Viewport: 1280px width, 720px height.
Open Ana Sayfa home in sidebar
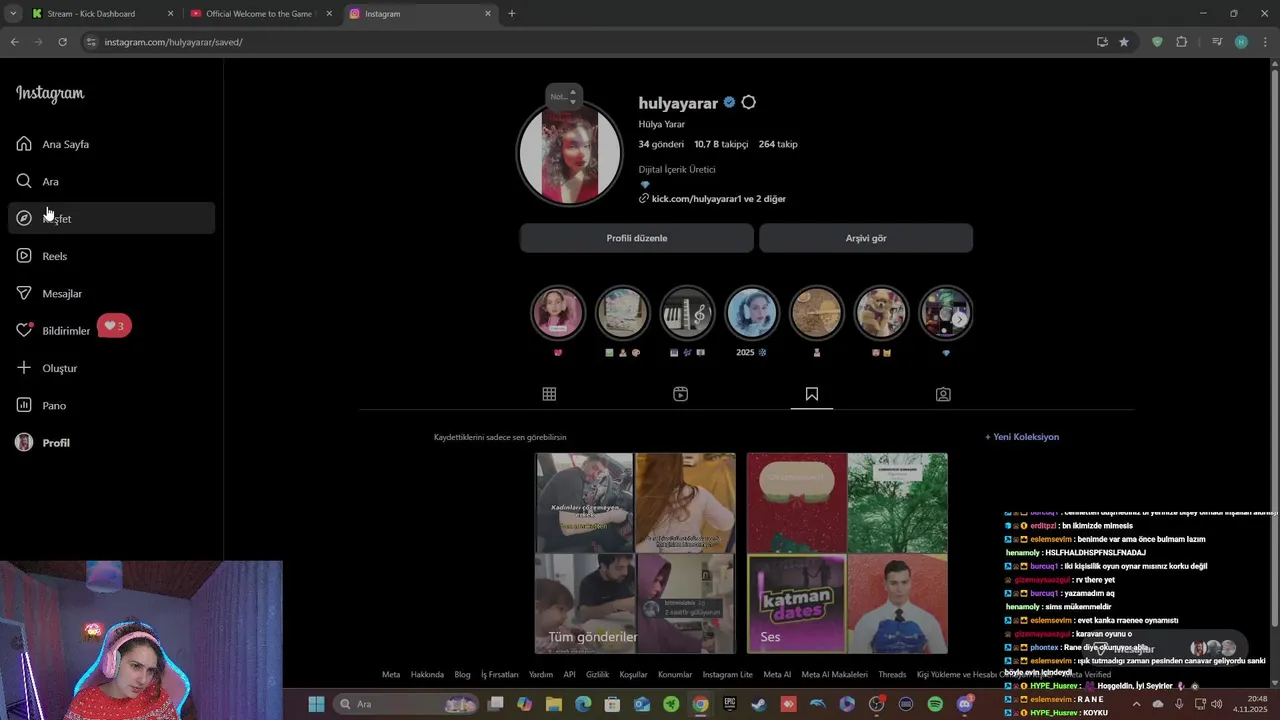[111, 144]
